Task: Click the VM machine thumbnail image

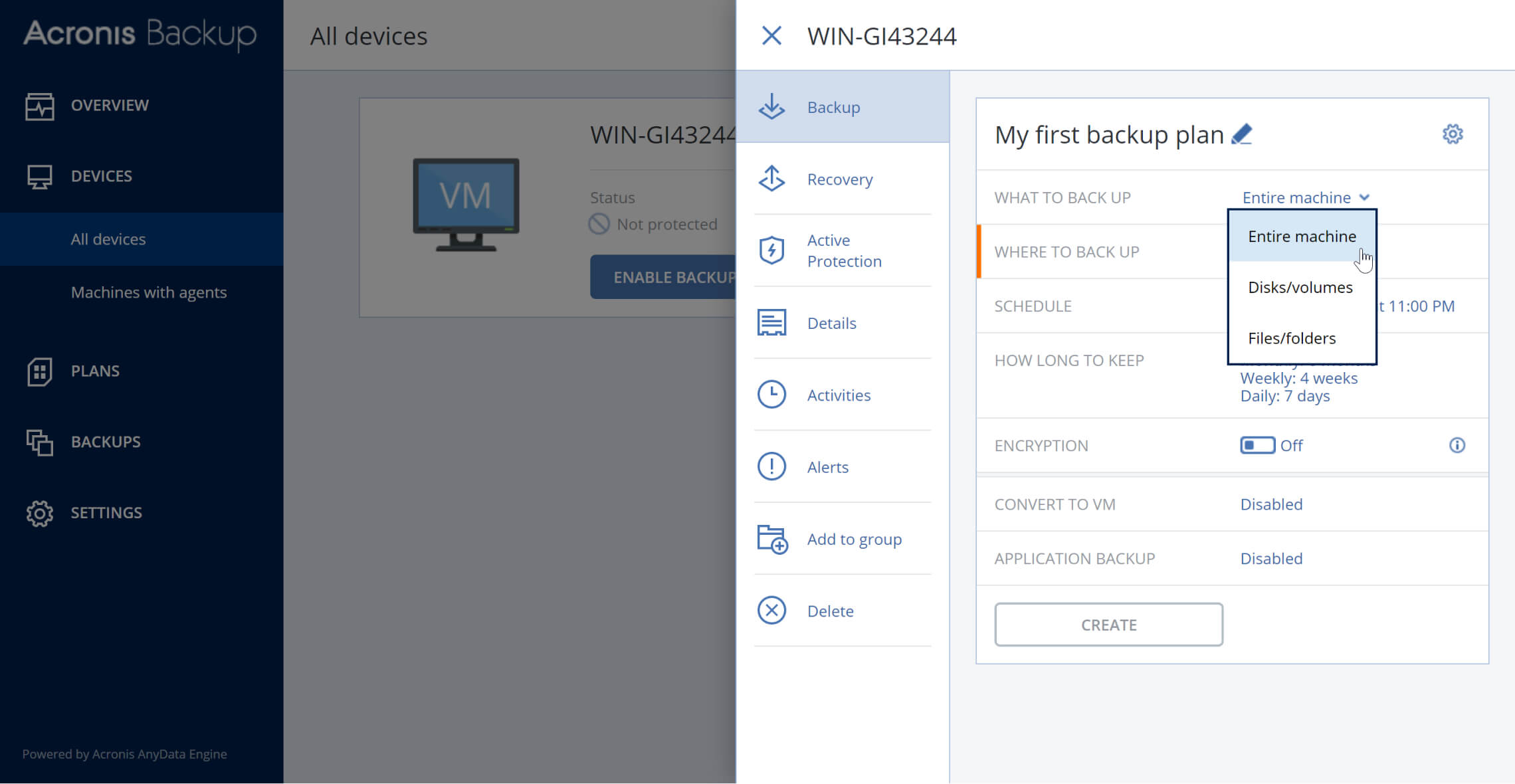Action: point(466,205)
